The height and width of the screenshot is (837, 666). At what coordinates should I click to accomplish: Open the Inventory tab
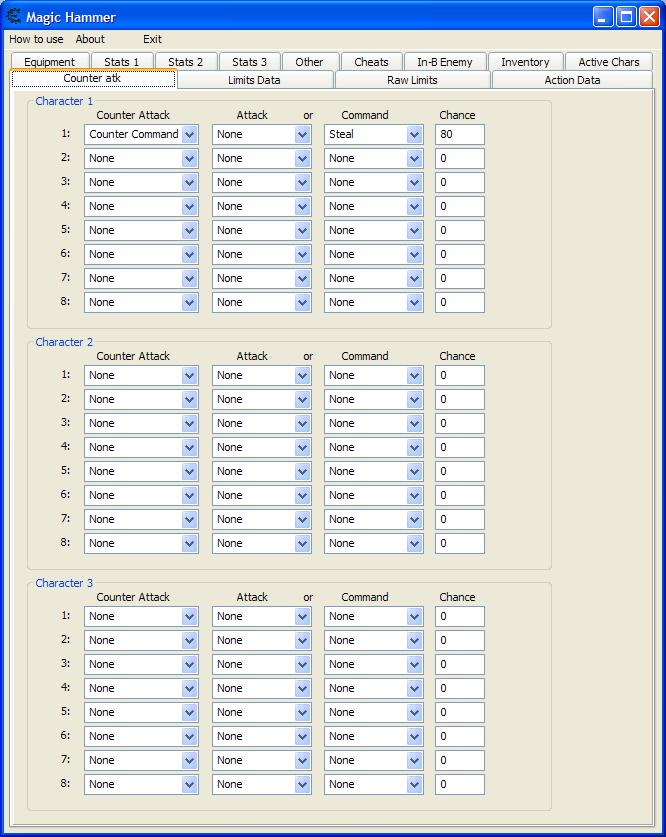pyautogui.click(x=525, y=61)
